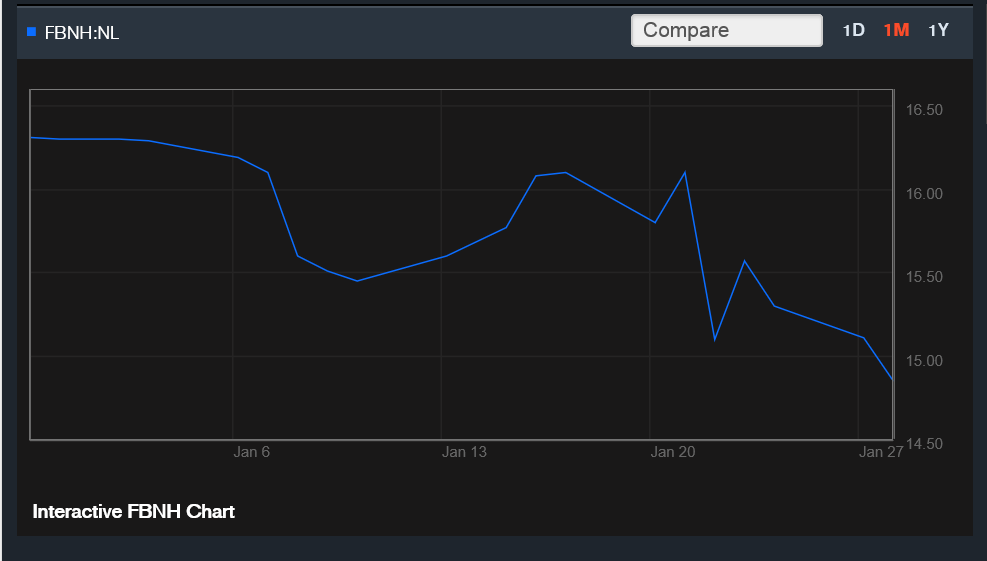Click the 15.00 price axis label
This screenshot has width=987, height=561.
click(x=924, y=360)
